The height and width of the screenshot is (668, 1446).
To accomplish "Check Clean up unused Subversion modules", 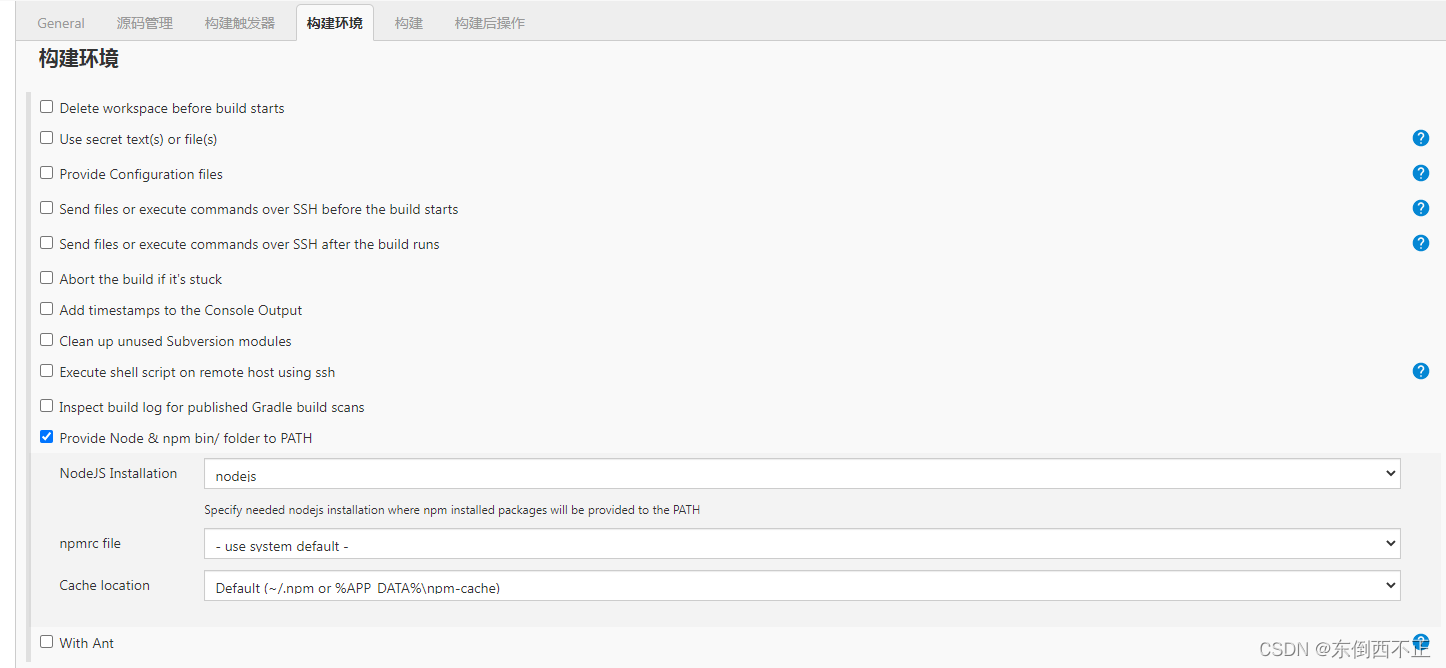I will pyautogui.click(x=46, y=339).
